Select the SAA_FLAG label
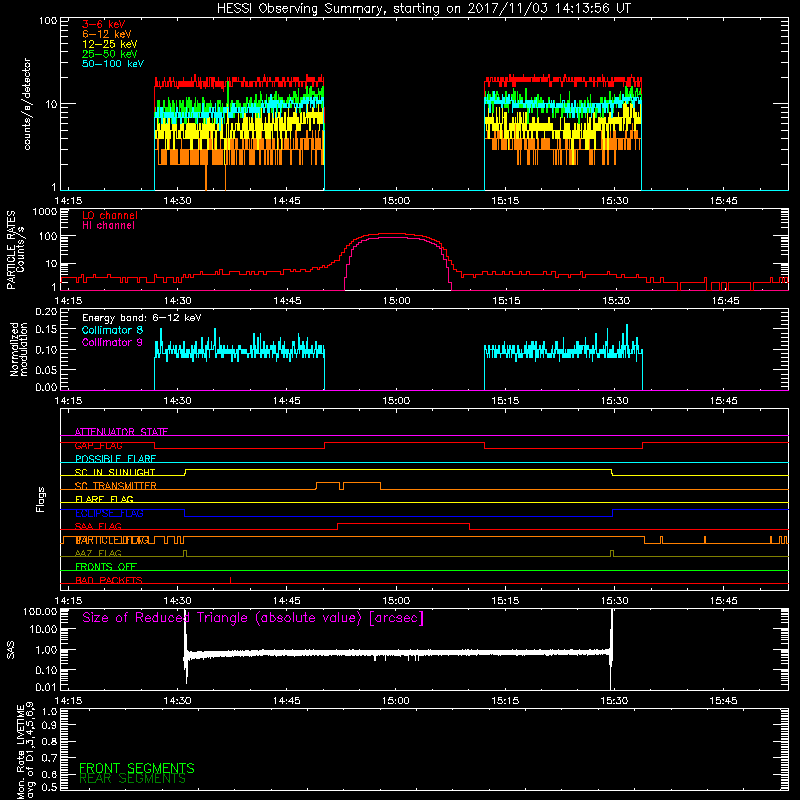 coord(98,527)
